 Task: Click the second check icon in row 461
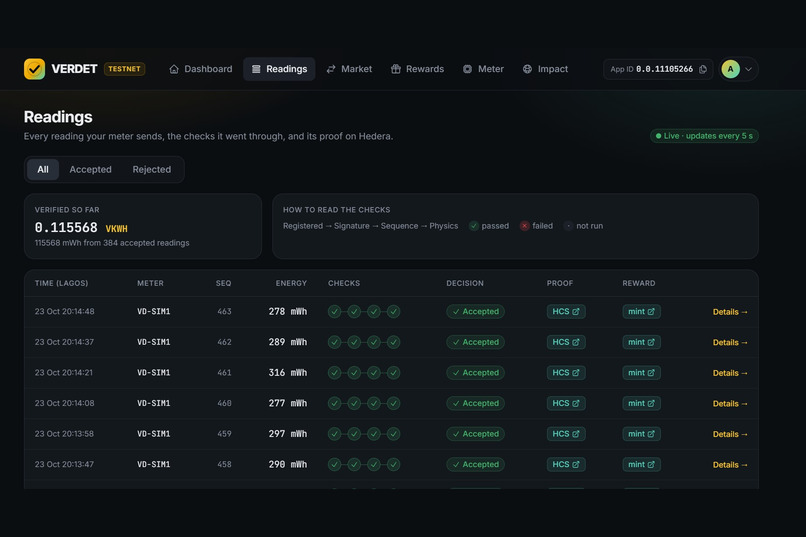pyautogui.click(x=354, y=373)
